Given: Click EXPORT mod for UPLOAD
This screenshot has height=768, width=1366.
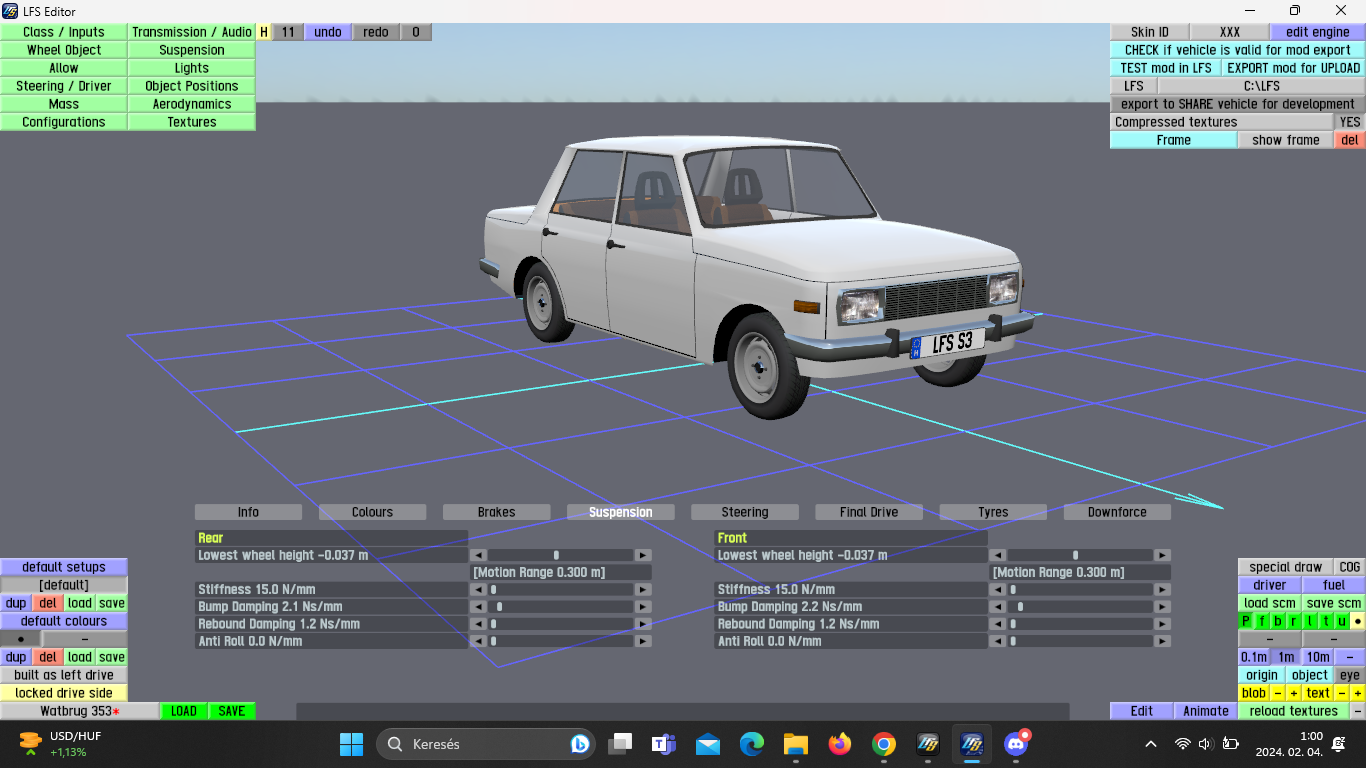Looking at the screenshot, I should (x=1293, y=68).
